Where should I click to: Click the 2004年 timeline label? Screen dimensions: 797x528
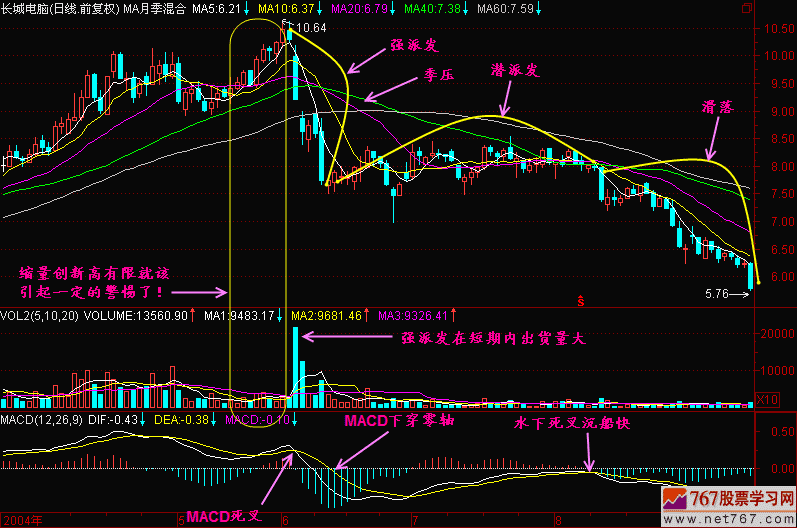click(x=18, y=520)
